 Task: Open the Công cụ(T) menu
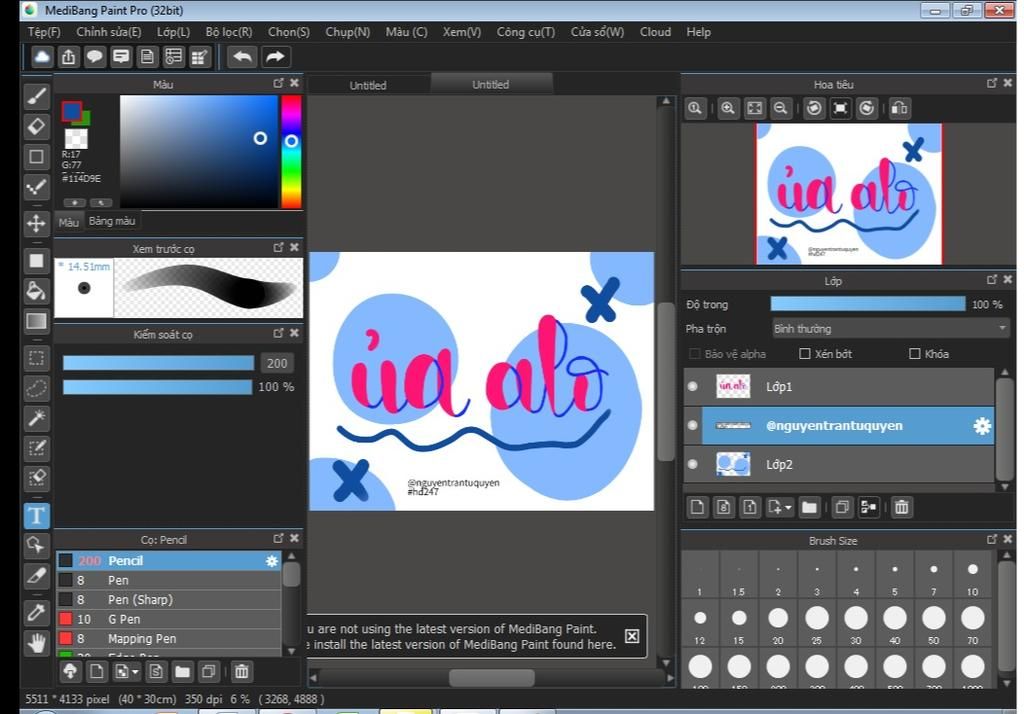(526, 31)
